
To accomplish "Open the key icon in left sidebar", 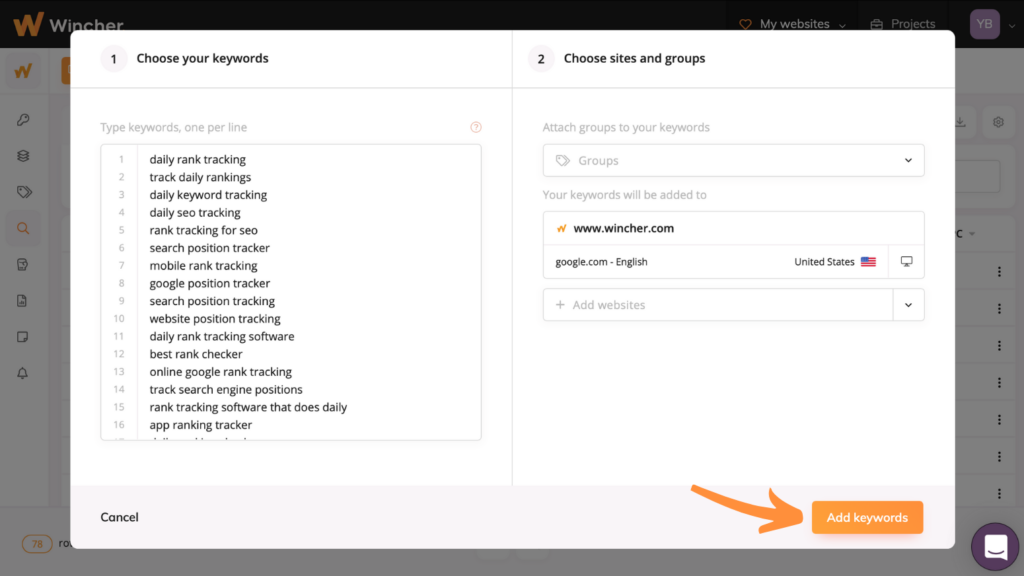I will click(x=23, y=120).
